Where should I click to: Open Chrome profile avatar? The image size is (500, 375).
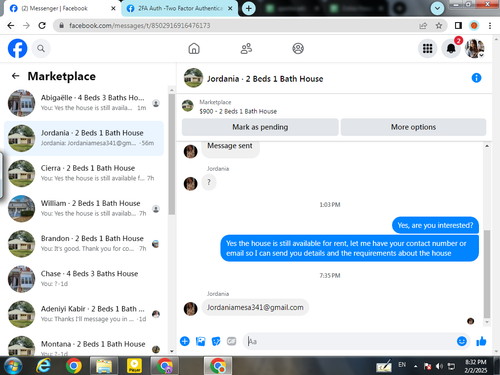pyautogui.click(x=474, y=26)
